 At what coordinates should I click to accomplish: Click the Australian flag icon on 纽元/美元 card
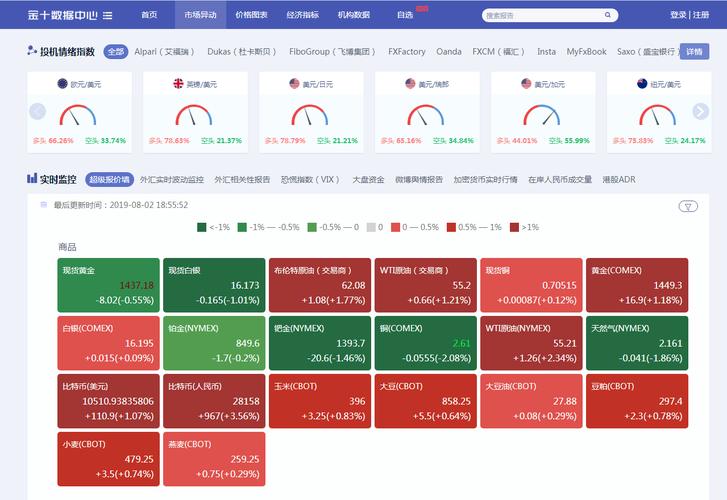tap(642, 85)
